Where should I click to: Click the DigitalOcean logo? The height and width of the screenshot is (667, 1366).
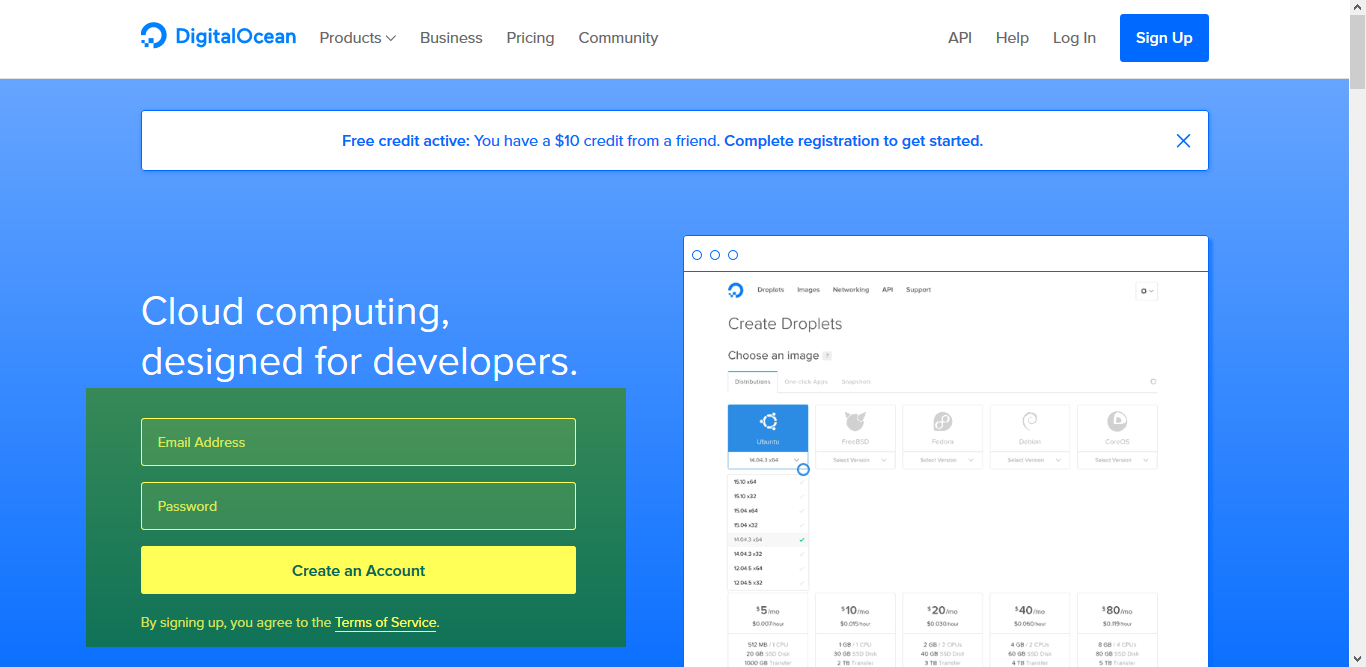click(218, 37)
